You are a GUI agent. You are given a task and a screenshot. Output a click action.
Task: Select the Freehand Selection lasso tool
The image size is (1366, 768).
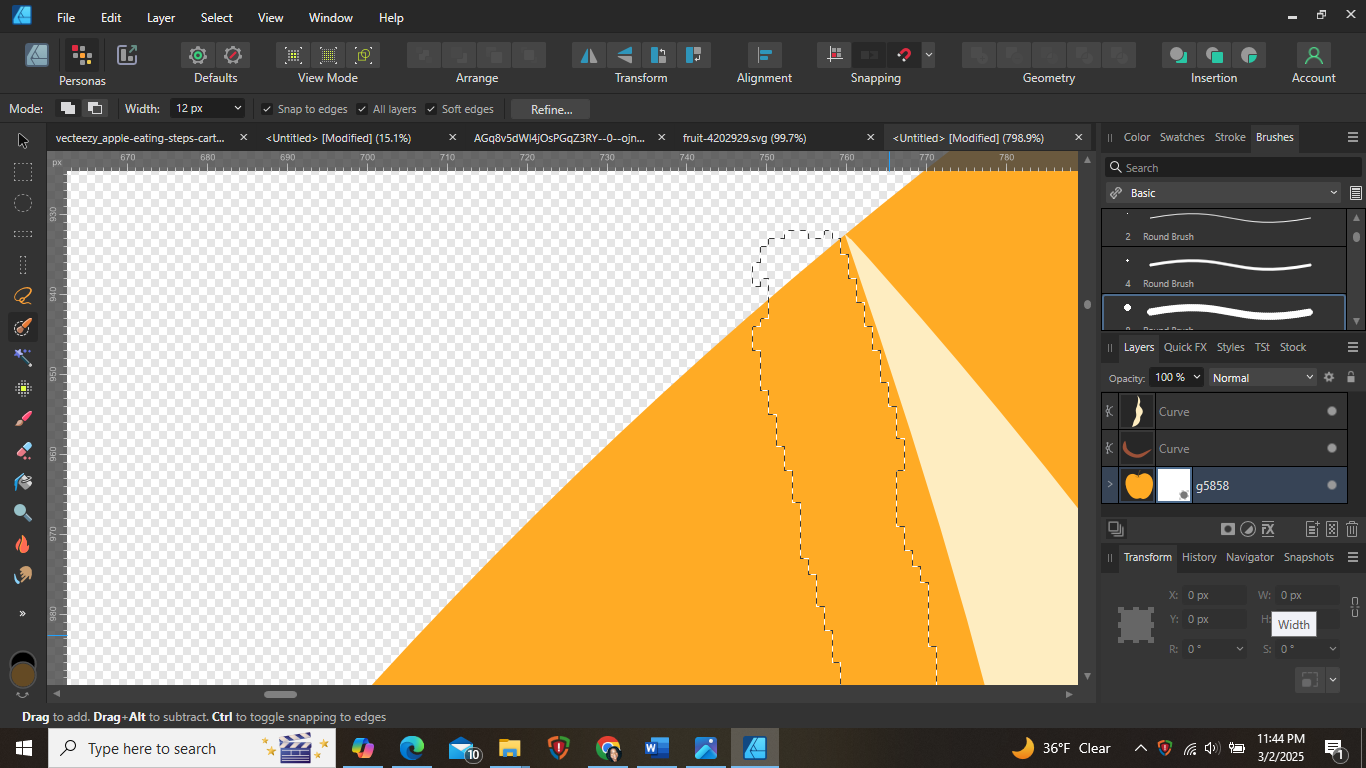(23, 296)
